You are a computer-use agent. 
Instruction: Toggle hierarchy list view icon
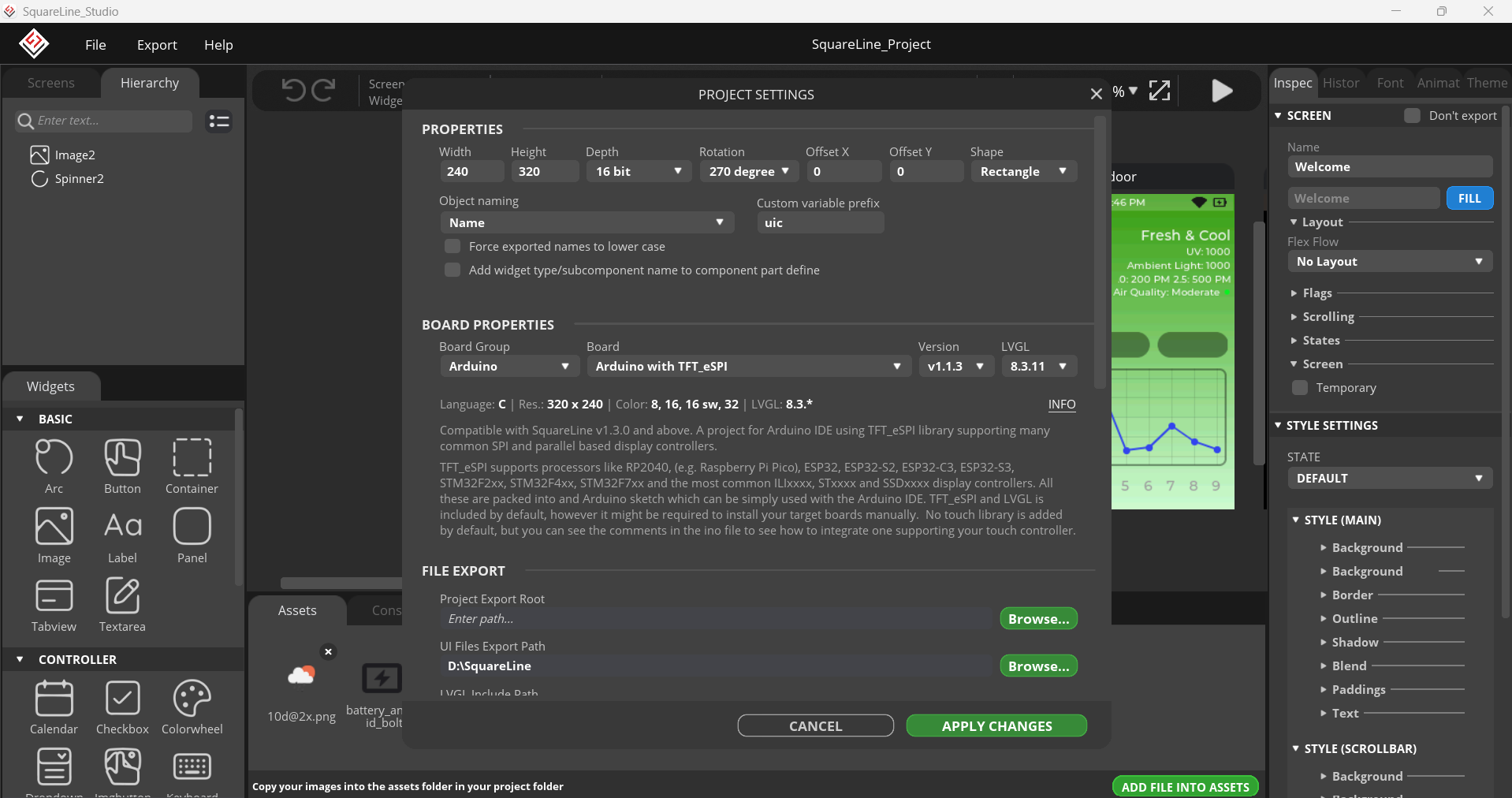click(218, 121)
